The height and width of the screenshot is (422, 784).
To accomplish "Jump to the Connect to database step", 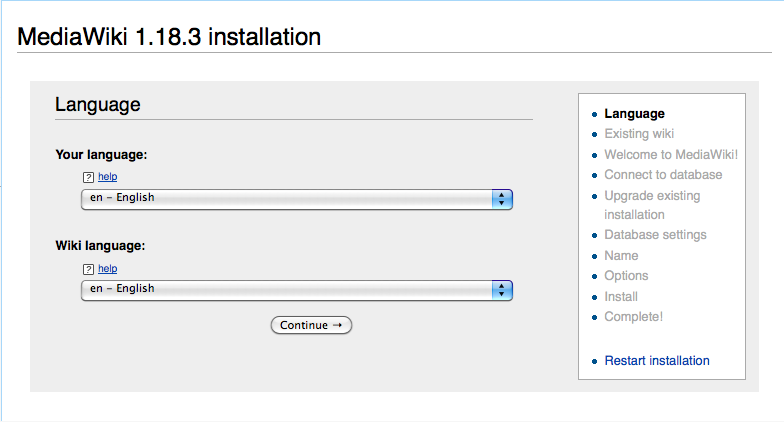I will click(663, 175).
